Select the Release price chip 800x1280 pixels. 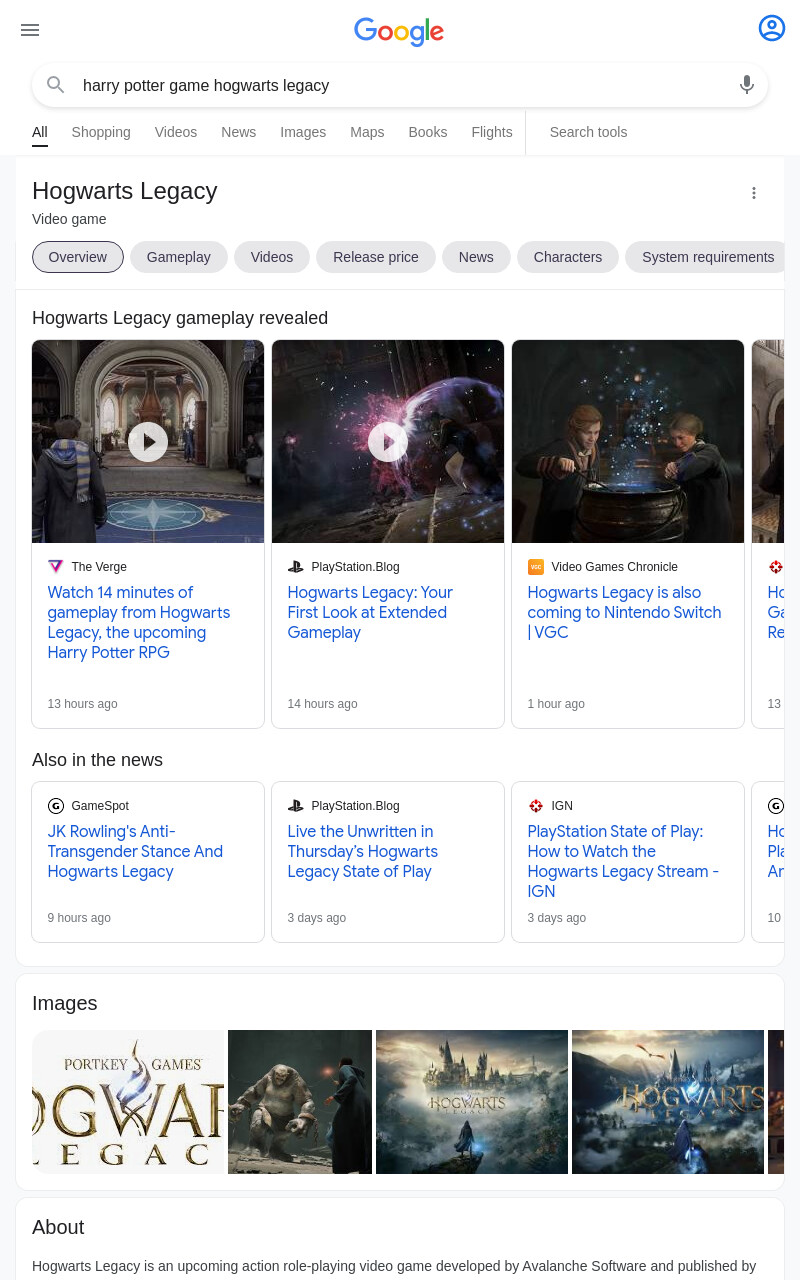point(376,257)
